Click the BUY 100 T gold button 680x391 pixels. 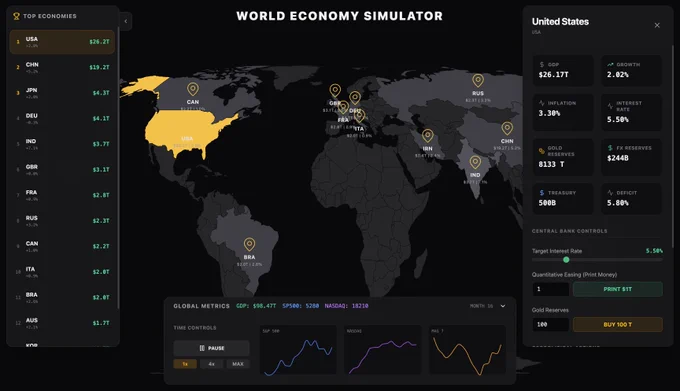click(x=618, y=324)
